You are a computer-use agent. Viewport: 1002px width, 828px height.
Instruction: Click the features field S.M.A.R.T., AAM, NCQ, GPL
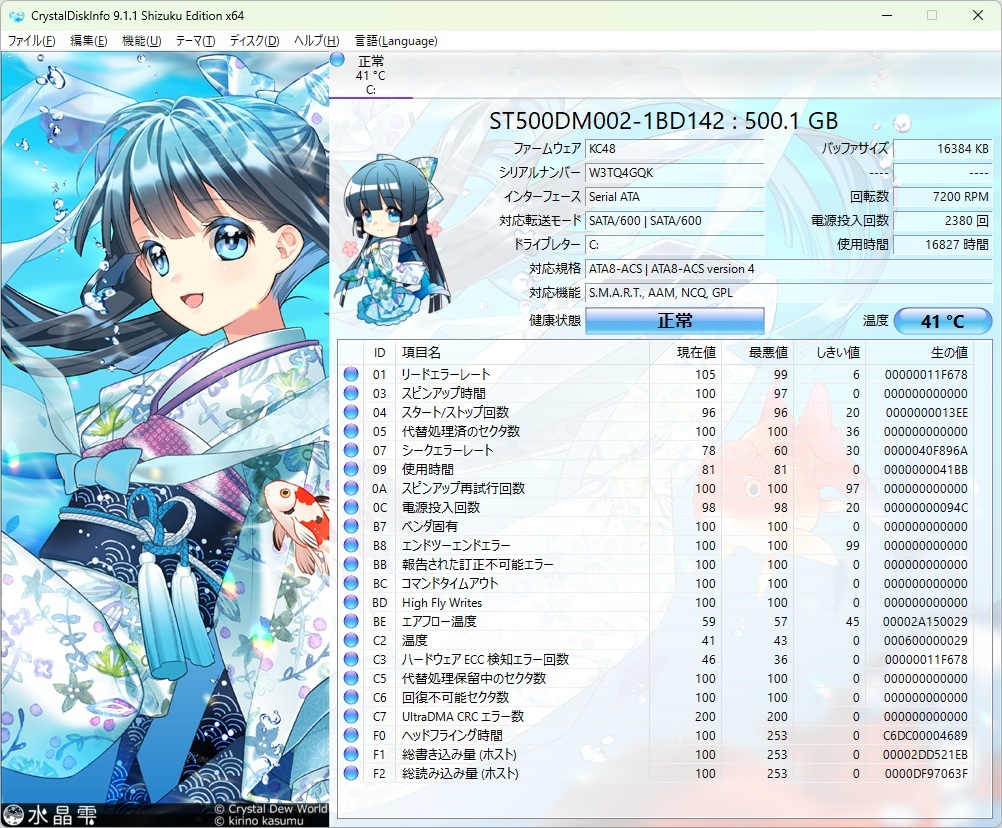coord(789,293)
